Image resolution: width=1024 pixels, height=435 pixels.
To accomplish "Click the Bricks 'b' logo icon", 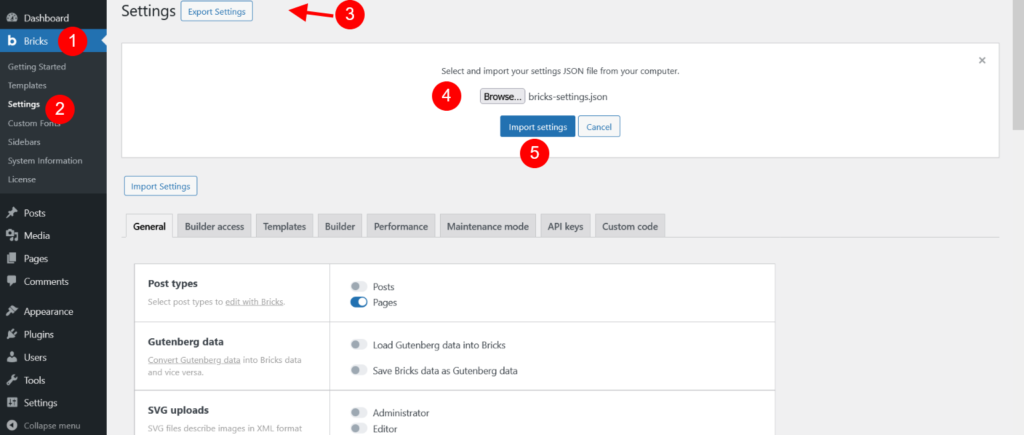I will 12,41.
